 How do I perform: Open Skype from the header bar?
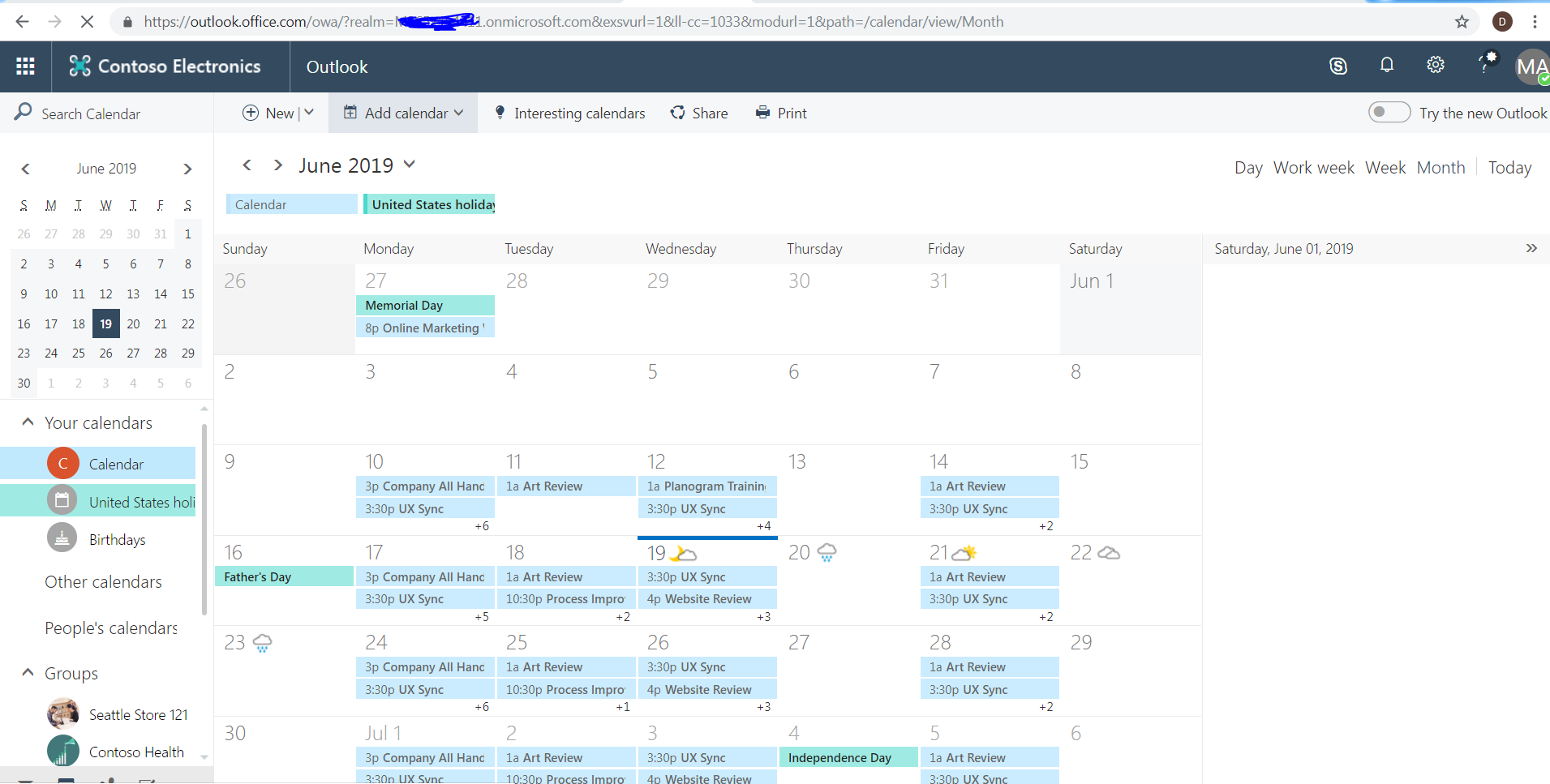pos(1338,66)
